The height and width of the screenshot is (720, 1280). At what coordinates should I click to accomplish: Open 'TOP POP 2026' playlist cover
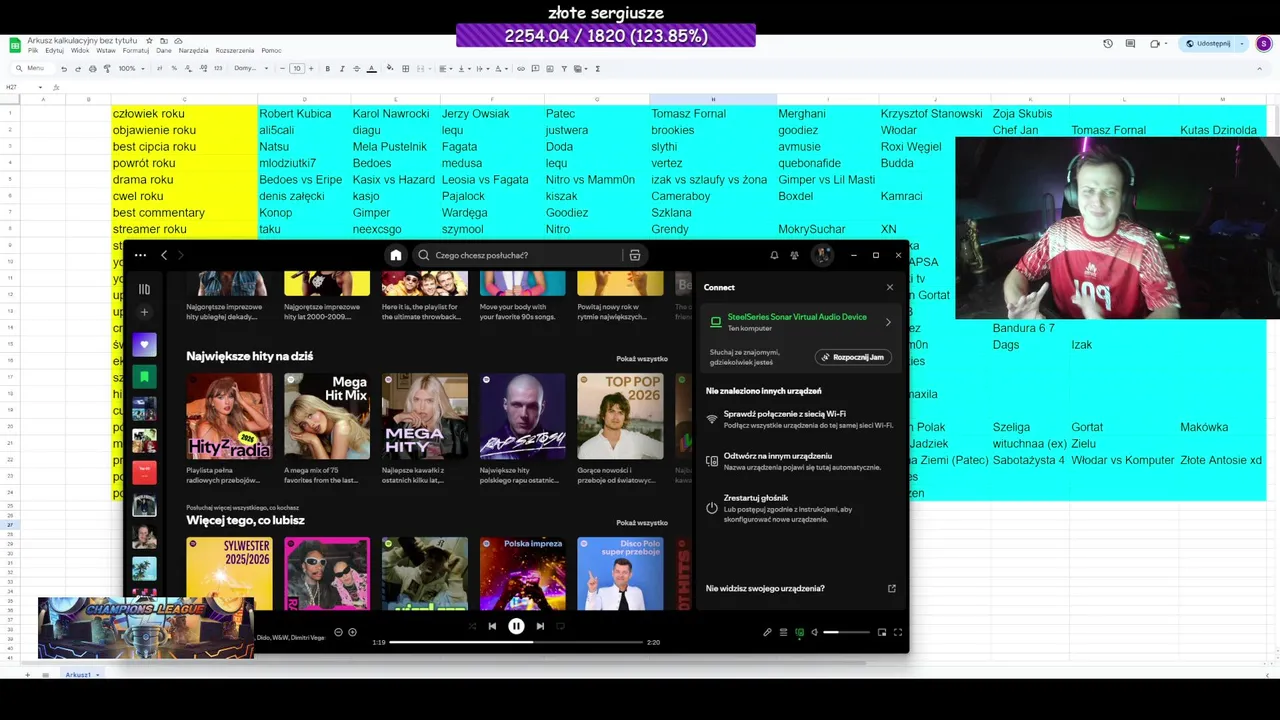(620, 416)
